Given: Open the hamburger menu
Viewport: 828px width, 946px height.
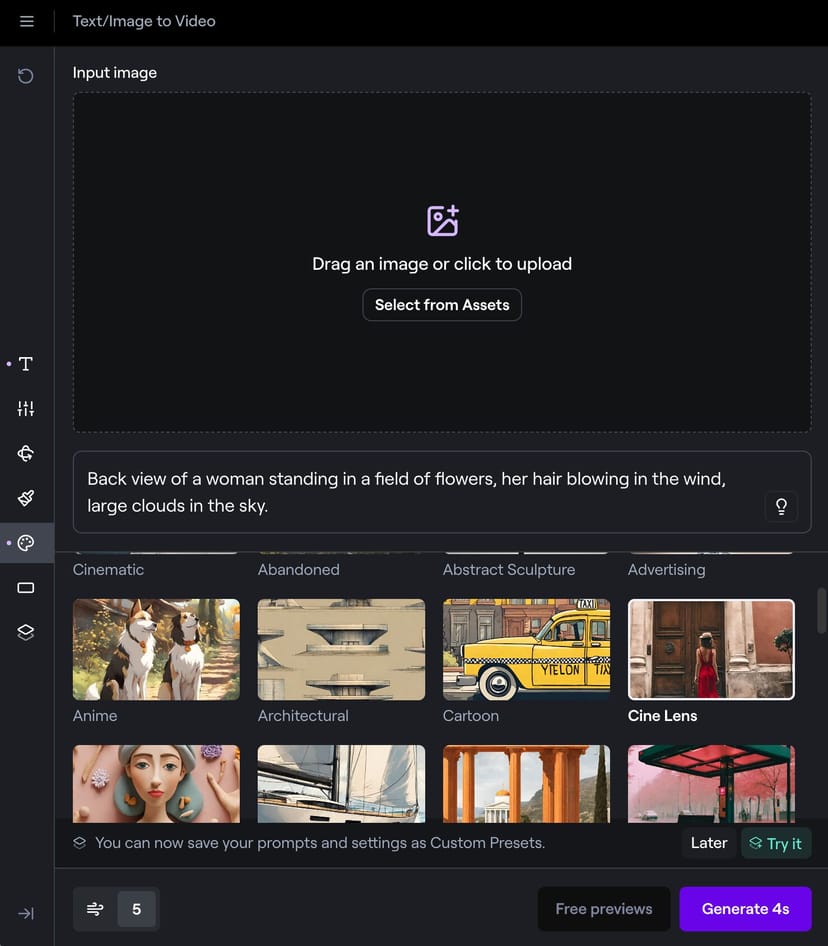Looking at the screenshot, I should [27, 21].
